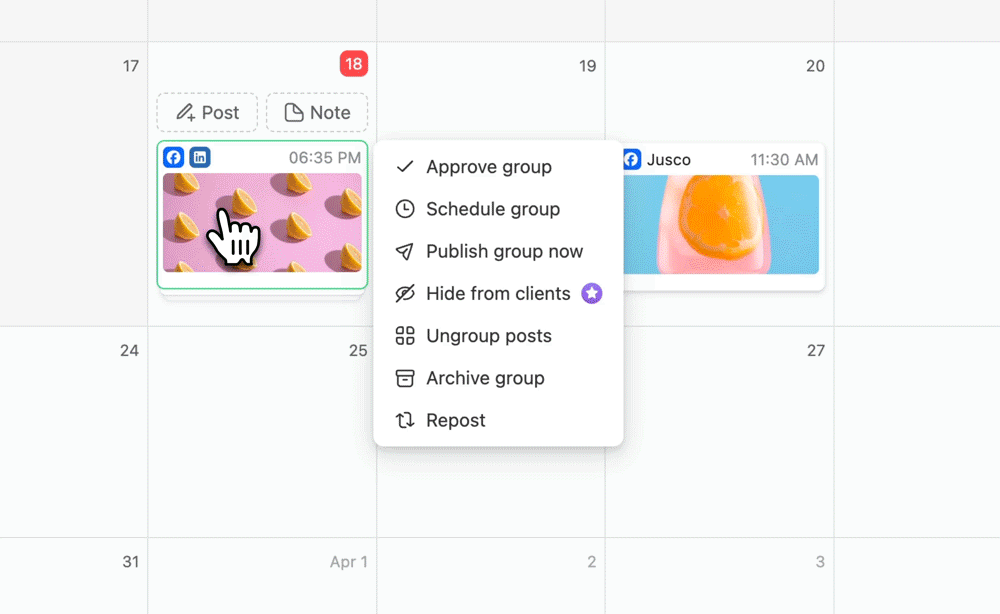Open the orange drink Jusco post image

[x=721, y=224]
